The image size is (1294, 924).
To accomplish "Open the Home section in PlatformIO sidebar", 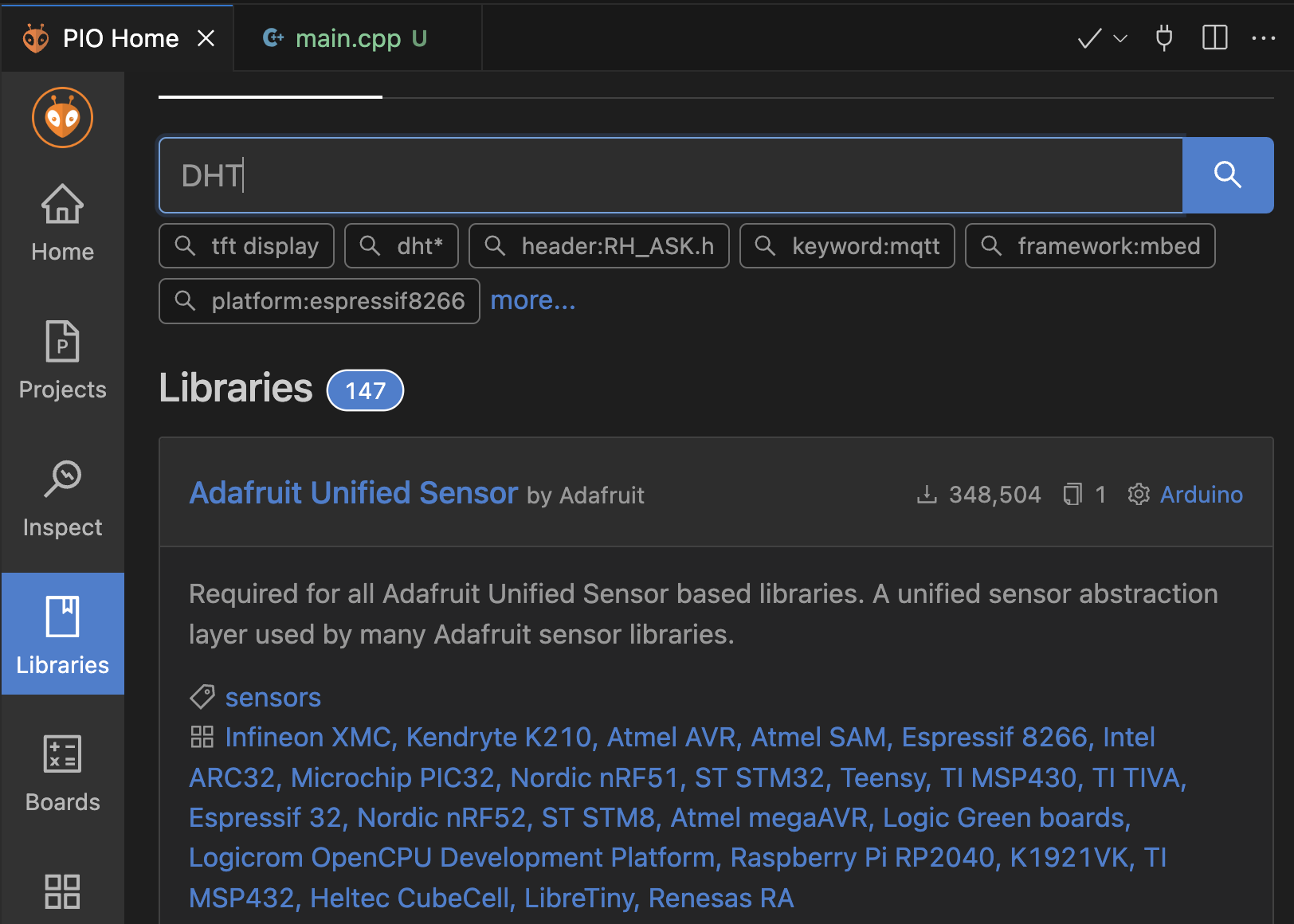I will [62, 223].
